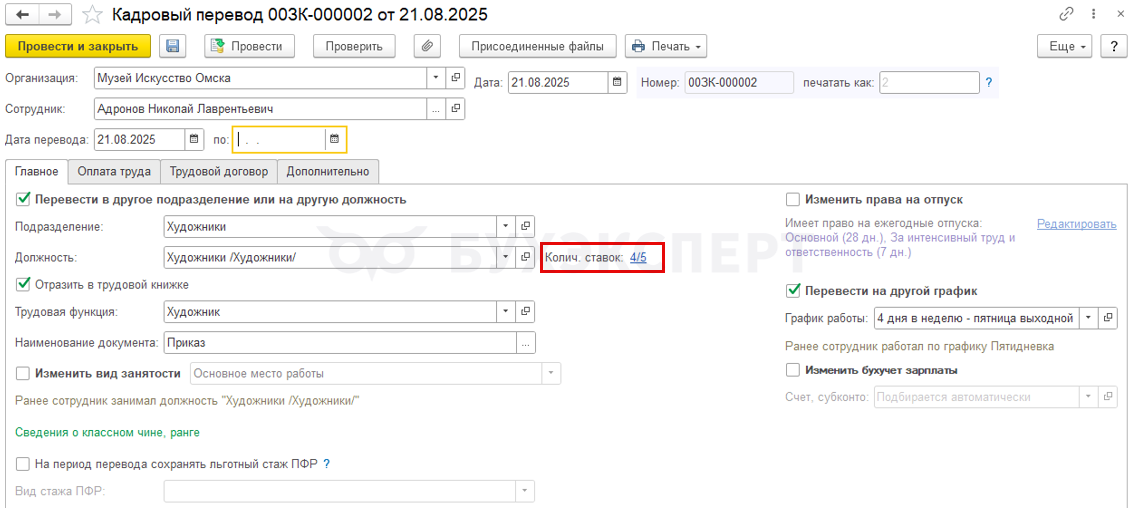Save document with the floppy disk icon
1131x508 pixels.
(x=172, y=46)
